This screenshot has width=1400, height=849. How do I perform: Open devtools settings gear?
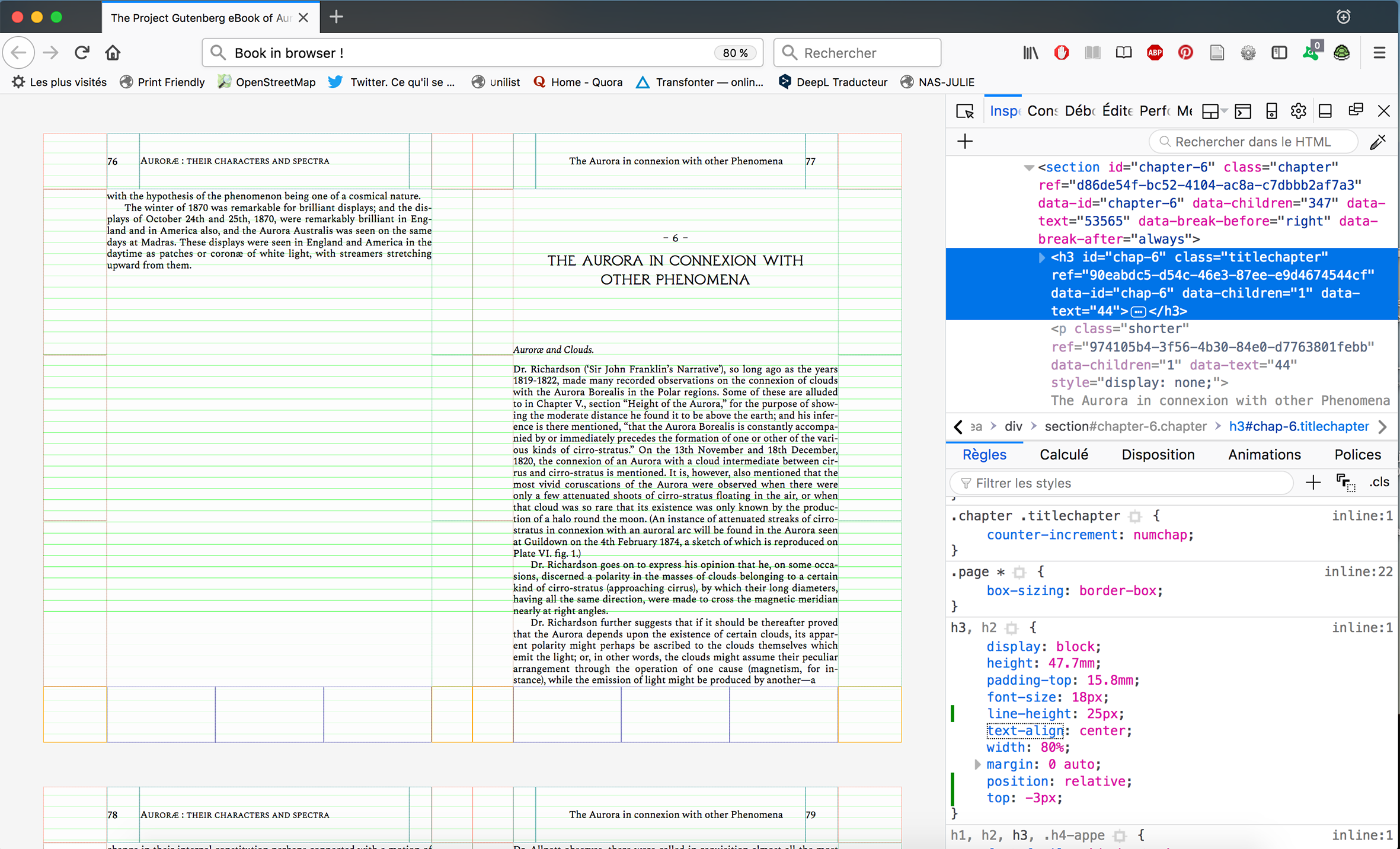(1298, 111)
